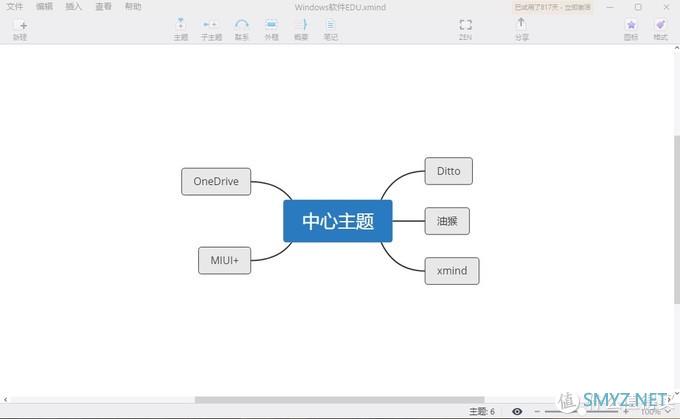Expand the 100% zoom dropdown

pos(668,411)
